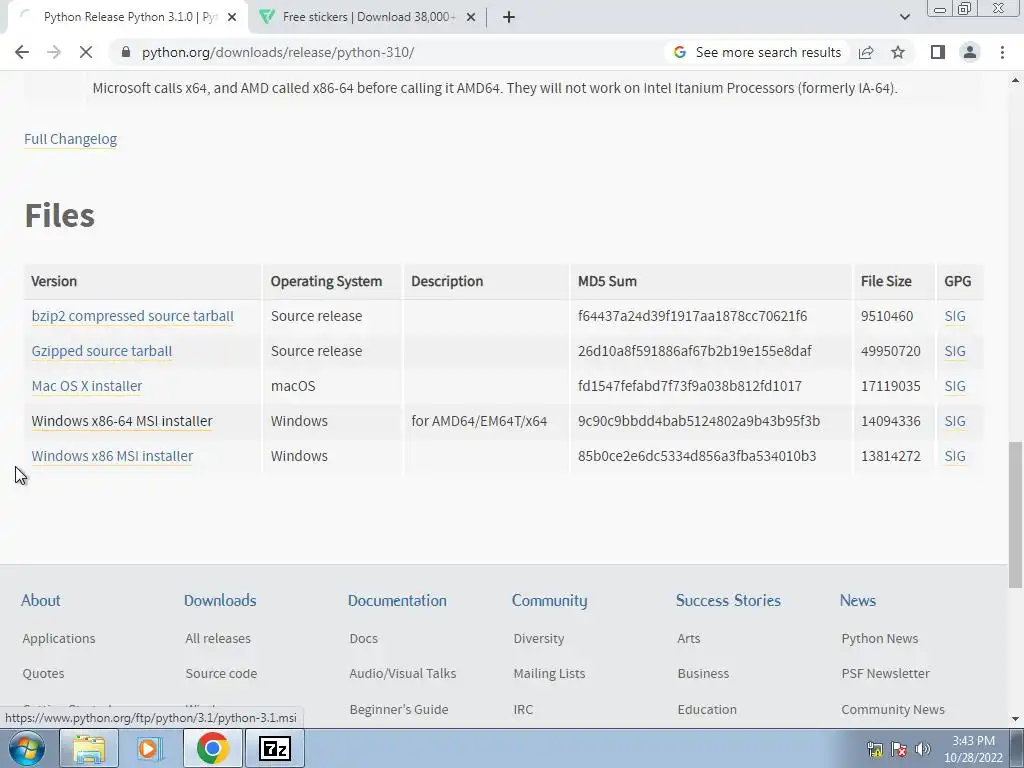Open Windows Media Player taskbar icon

(150, 748)
